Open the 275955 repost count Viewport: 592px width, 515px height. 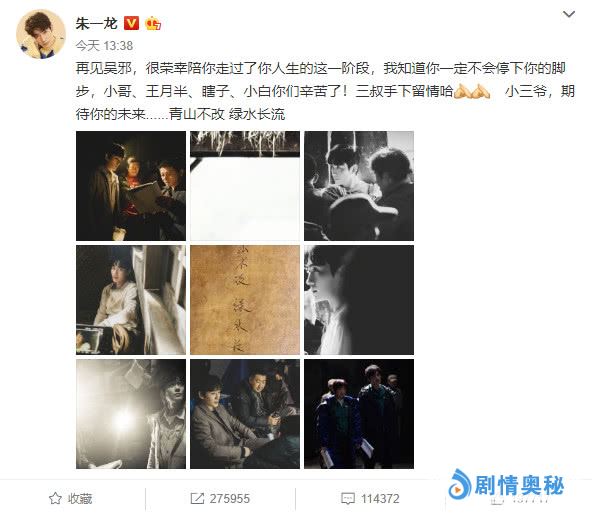click(230, 499)
